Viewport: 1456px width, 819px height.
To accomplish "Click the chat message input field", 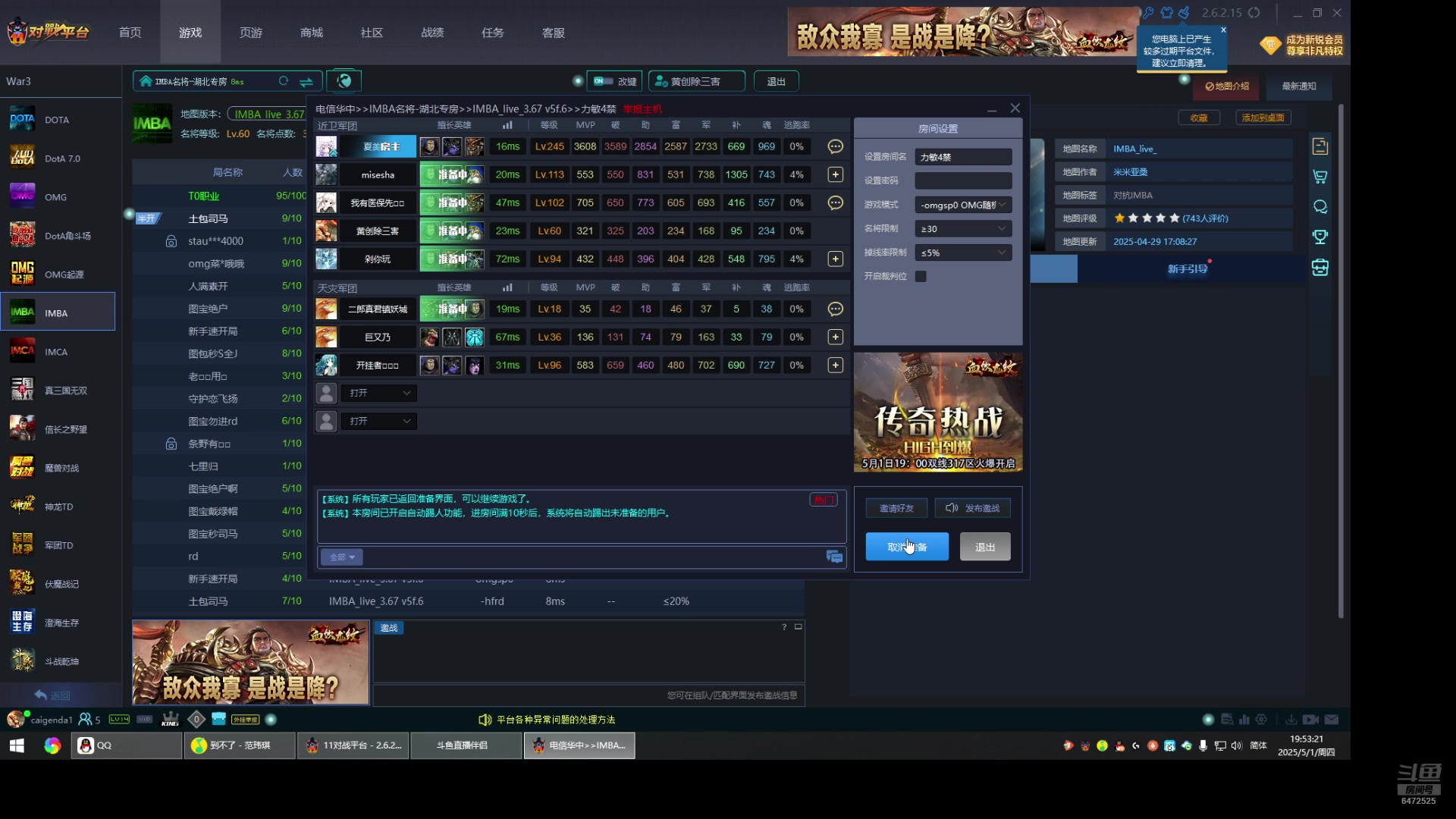I will coord(593,557).
